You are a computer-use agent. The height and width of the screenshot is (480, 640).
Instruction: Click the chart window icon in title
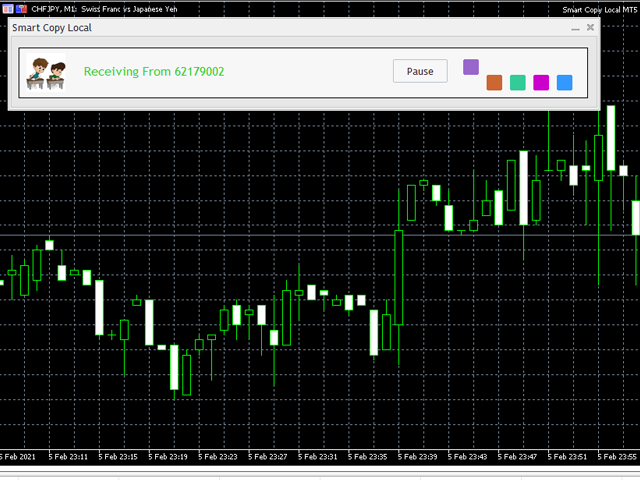coord(8,9)
